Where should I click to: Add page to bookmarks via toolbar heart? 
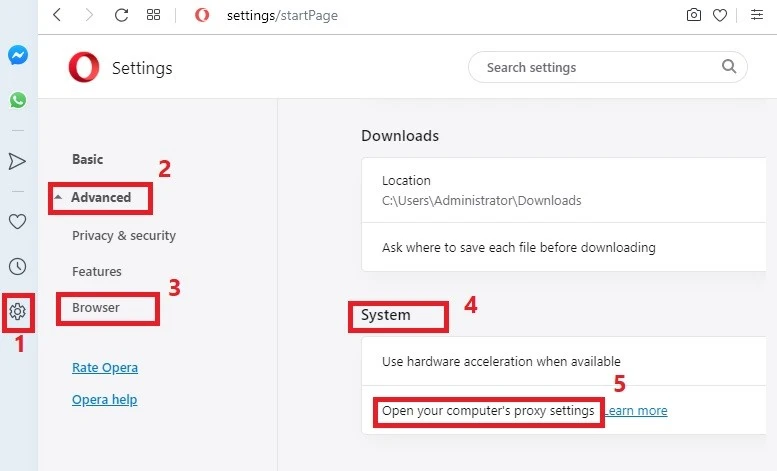pyautogui.click(x=720, y=15)
